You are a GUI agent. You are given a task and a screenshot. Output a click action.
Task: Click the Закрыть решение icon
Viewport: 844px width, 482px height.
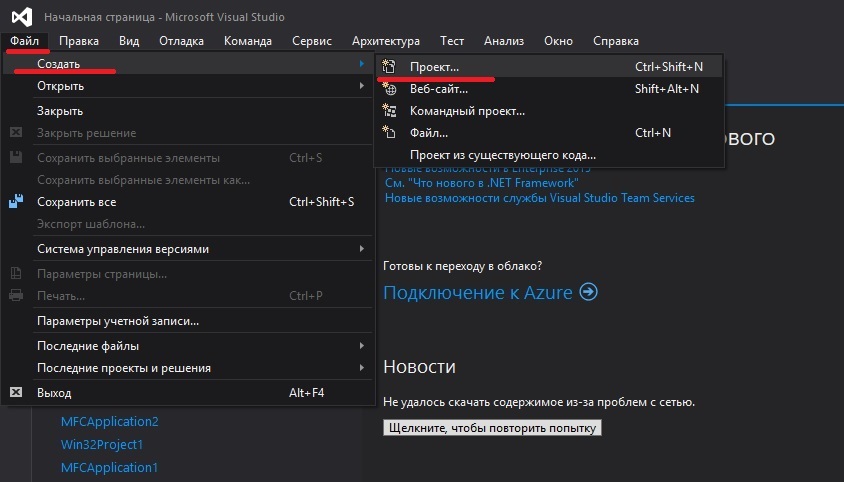(16, 132)
